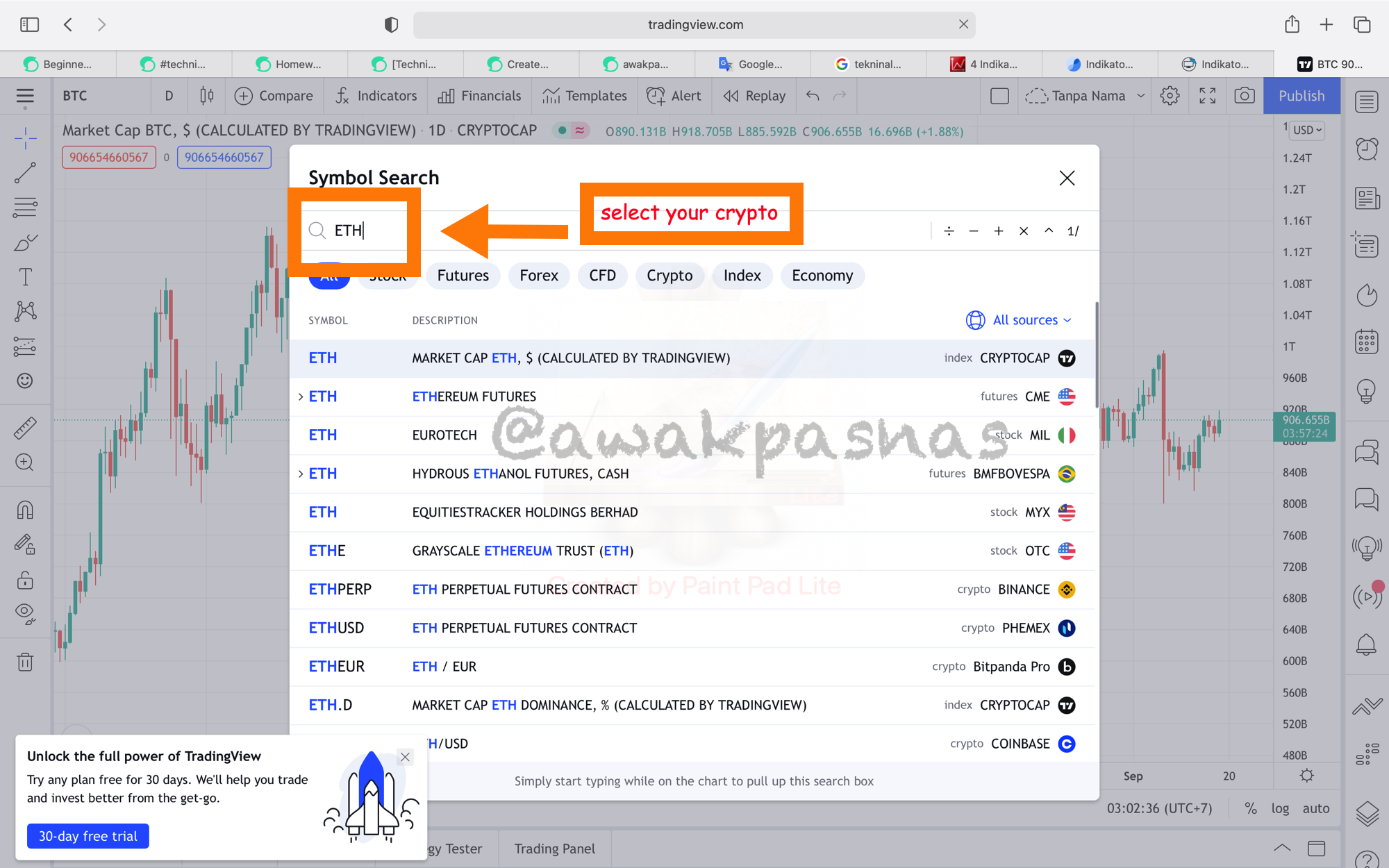Viewport: 1389px width, 868px height.
Task: Toggle log scale on price axis
Action: point(1280,808)
